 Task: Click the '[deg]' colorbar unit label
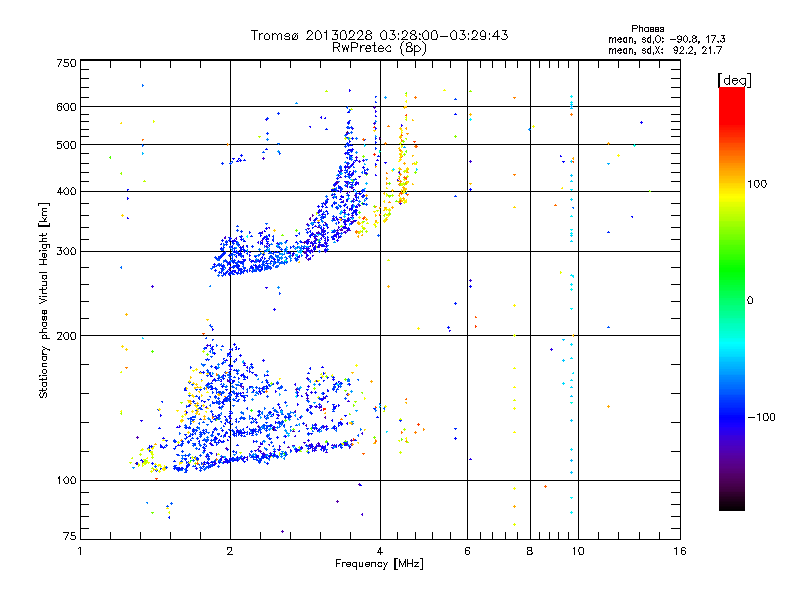734,80
